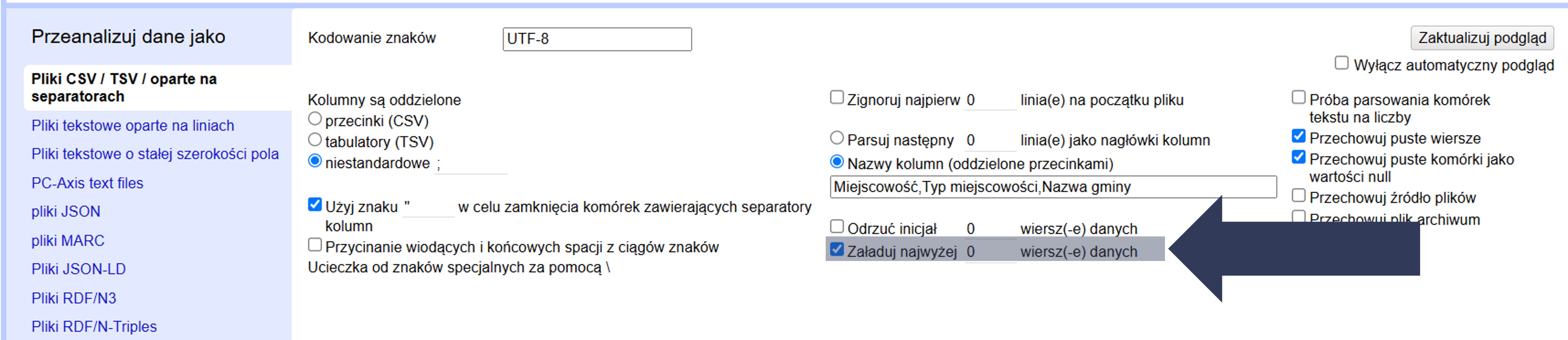Click the column names text field
Screen dimensions: 1568x340
[1052, 187]
